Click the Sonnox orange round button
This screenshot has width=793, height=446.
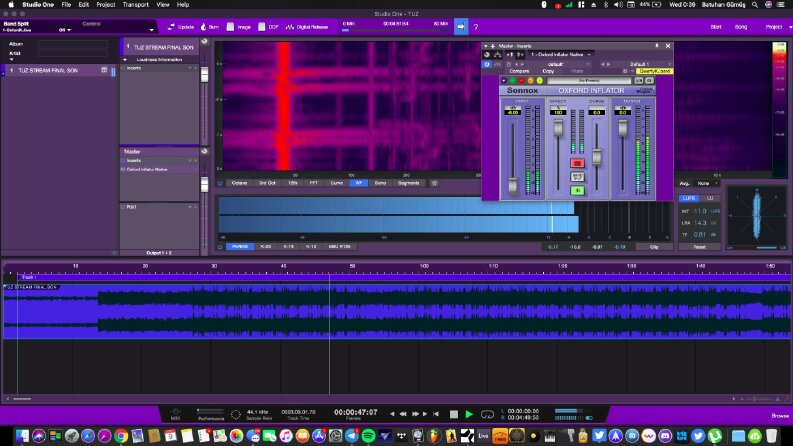[531, 80]
